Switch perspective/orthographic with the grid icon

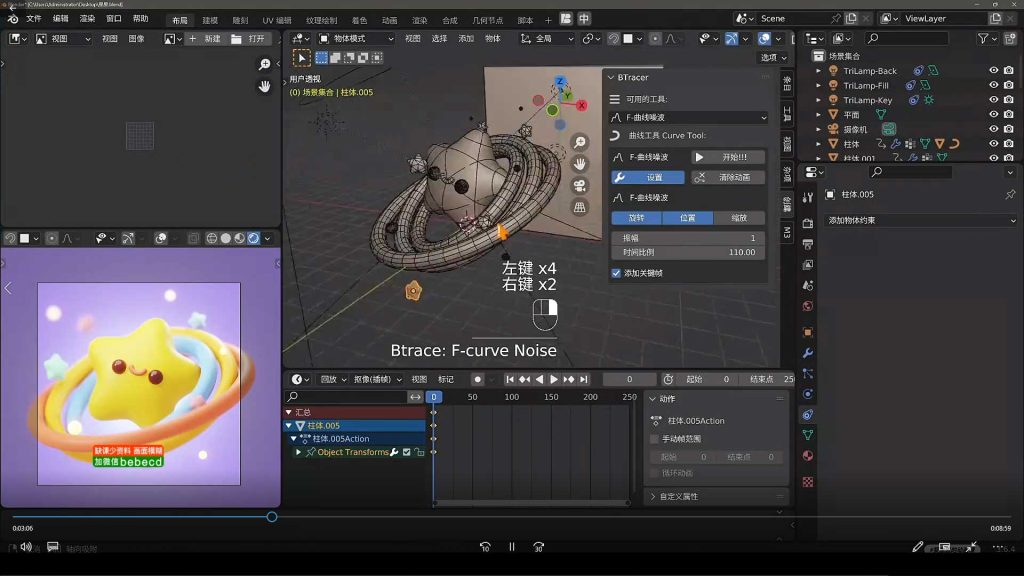pyautogui.click(x=580, y=207)
